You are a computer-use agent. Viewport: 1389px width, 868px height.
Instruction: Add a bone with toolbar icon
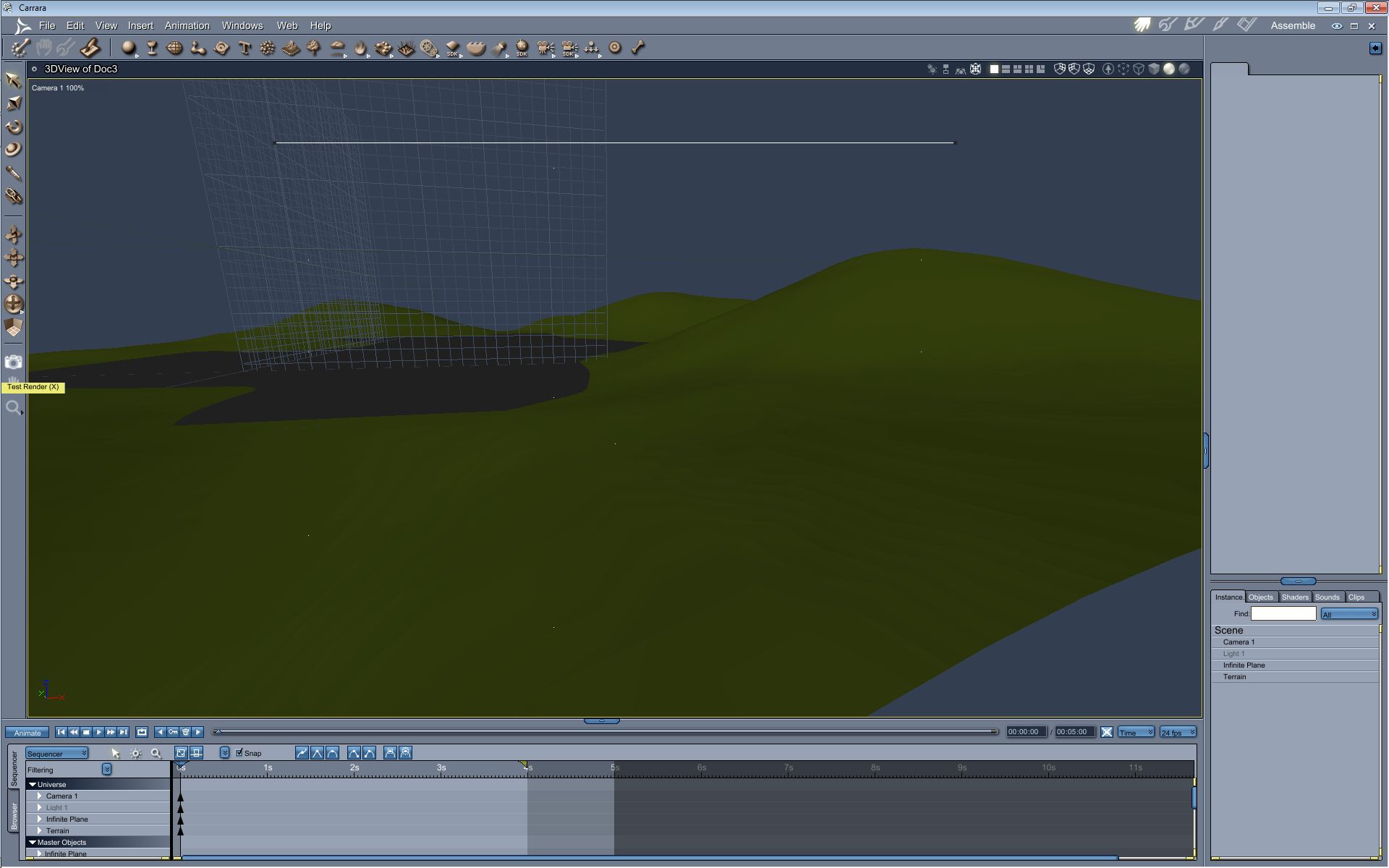[637, 48]
